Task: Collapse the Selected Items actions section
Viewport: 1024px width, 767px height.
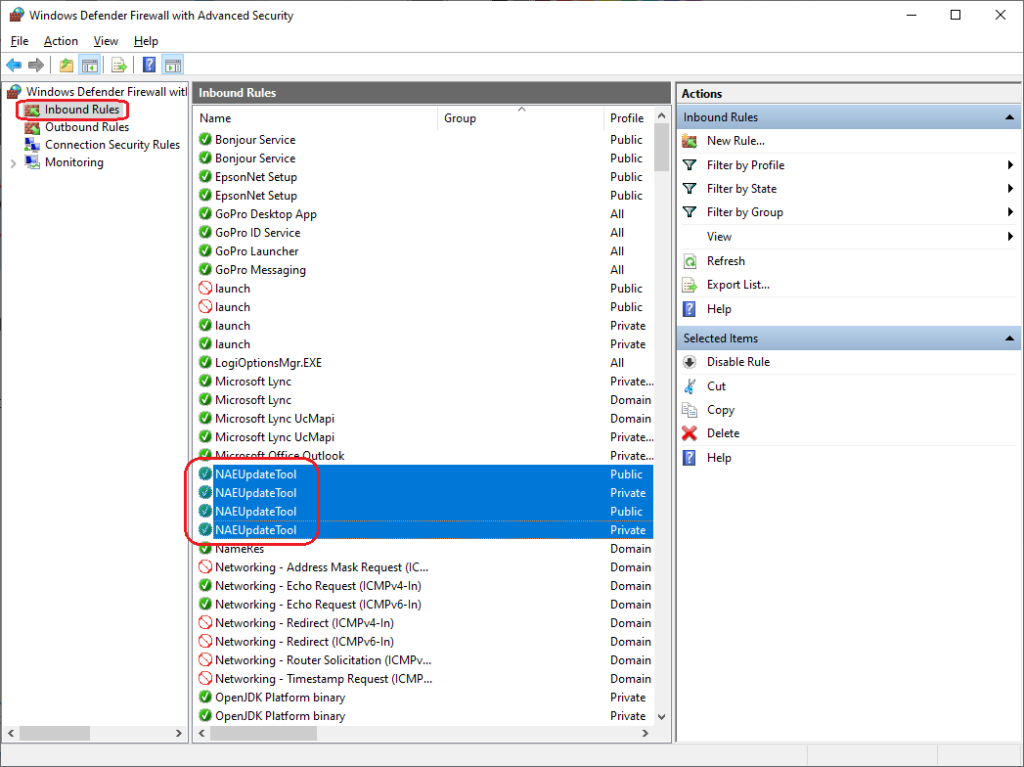Action: pos(1010,338)
